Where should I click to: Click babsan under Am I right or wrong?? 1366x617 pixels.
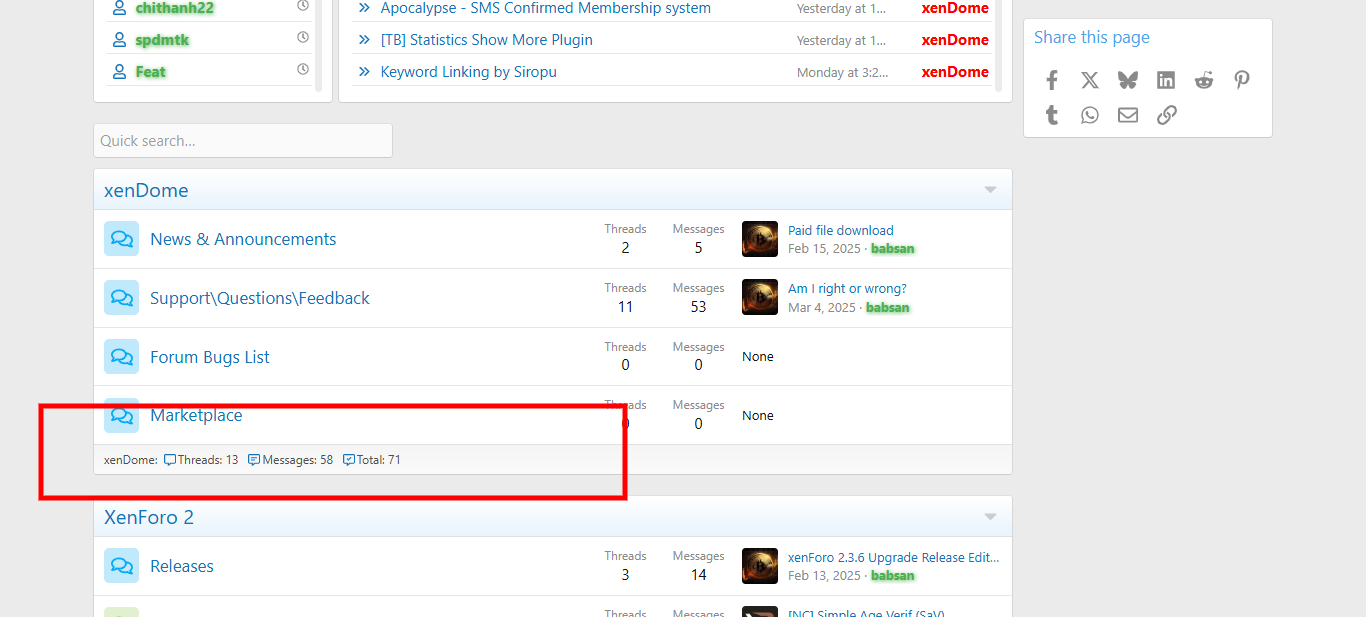[x=887, y=307]
